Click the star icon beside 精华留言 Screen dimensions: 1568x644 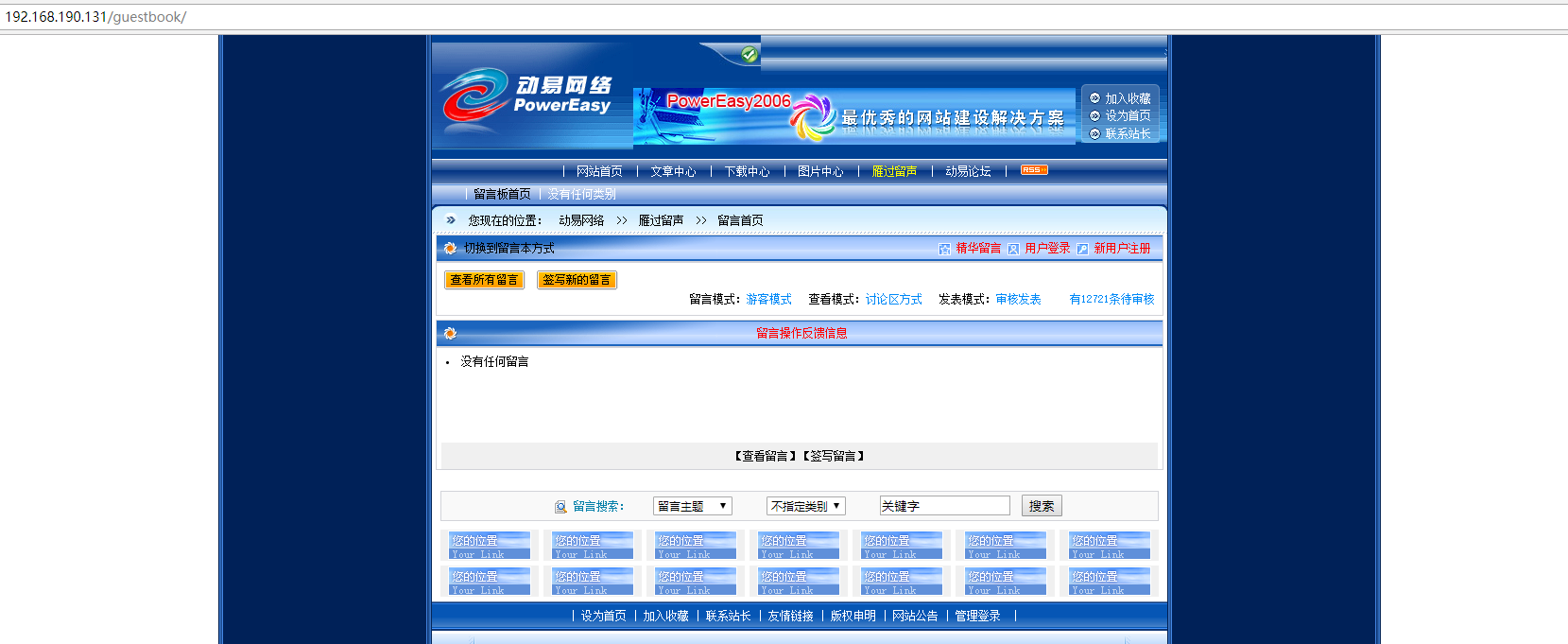[944, 249]
